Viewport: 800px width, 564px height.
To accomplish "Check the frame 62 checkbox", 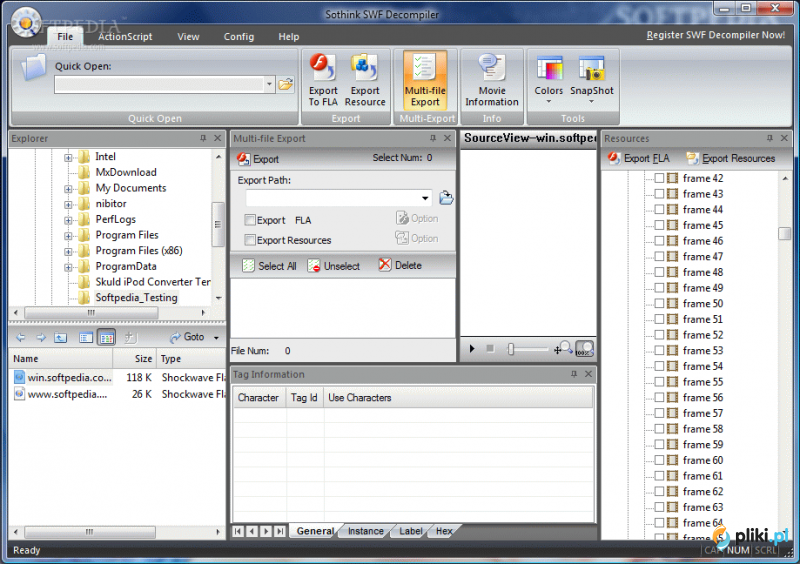I will click(x=659, y=492).
